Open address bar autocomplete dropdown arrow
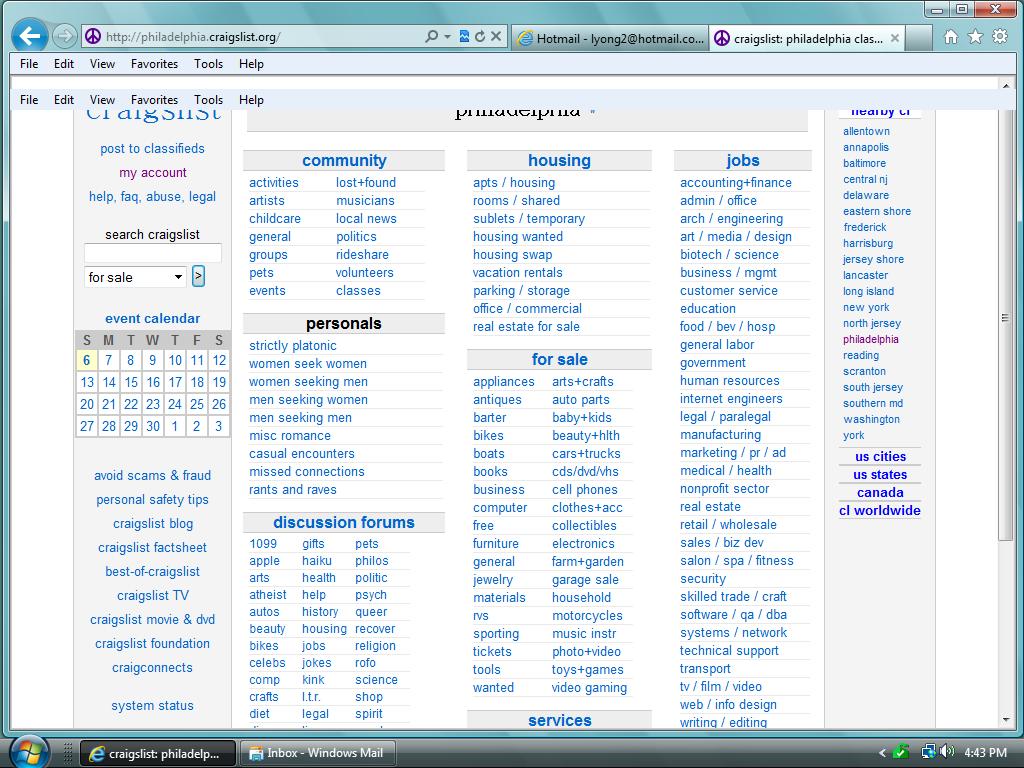The width and height of the screenshot is (1024, 768). [x=447, y=37]
